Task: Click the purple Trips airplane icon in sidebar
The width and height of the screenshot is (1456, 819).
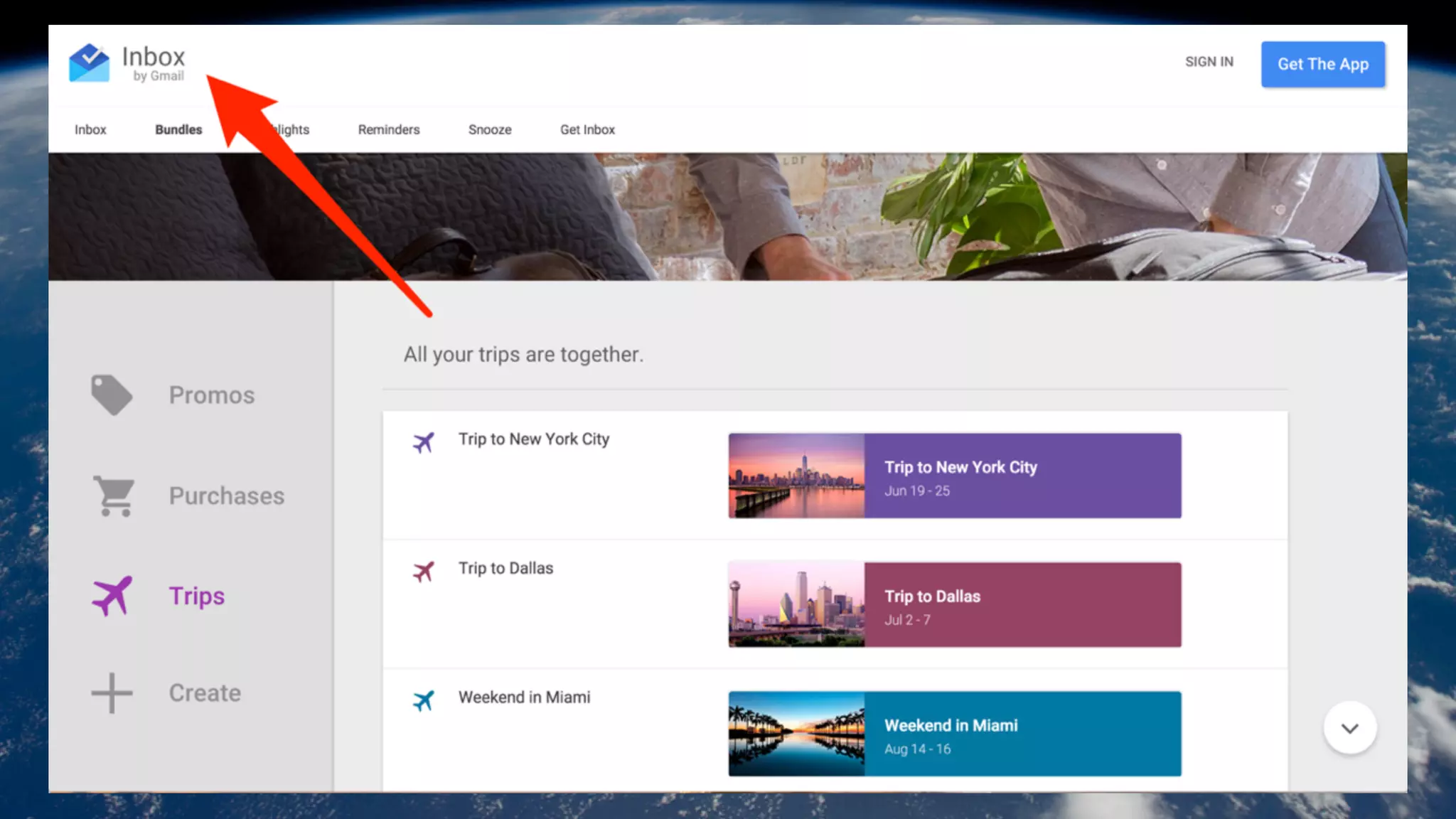Action: [x=112, y=595]
